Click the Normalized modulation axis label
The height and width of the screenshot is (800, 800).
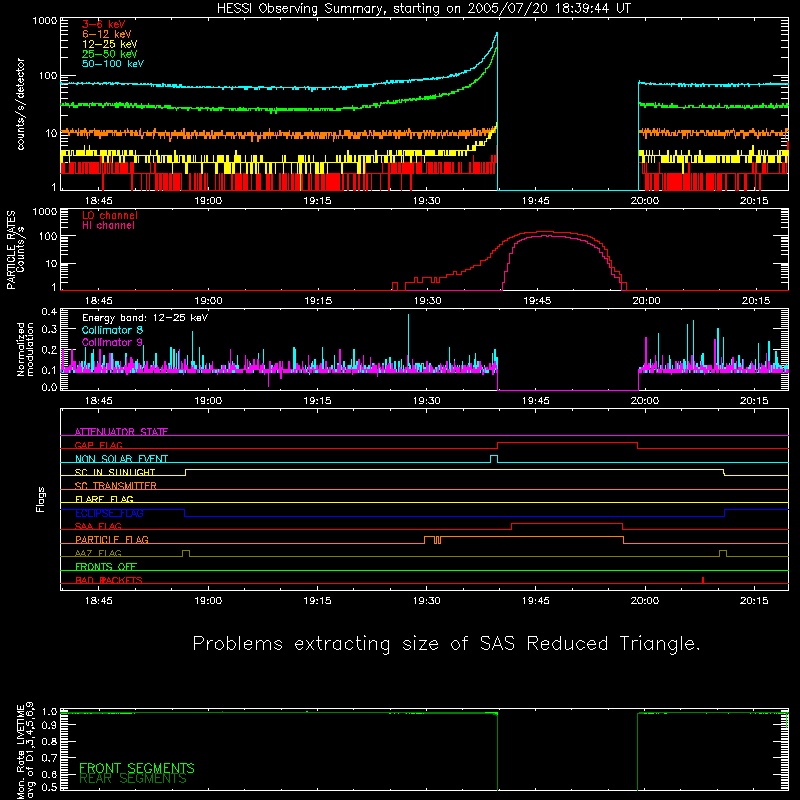[25, 349]
